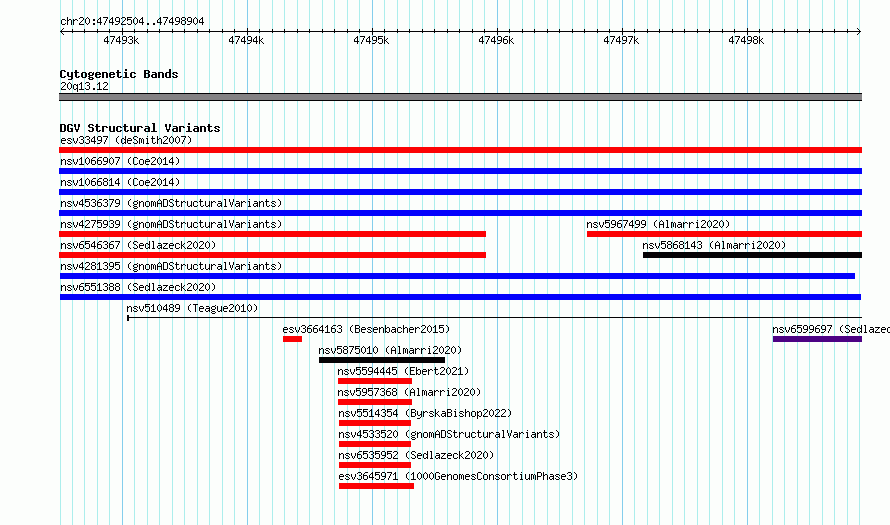This screenshot has height=525, width=890.
Task: Select the red esv33497 variant bar
Action: click(x=460, y=150)
